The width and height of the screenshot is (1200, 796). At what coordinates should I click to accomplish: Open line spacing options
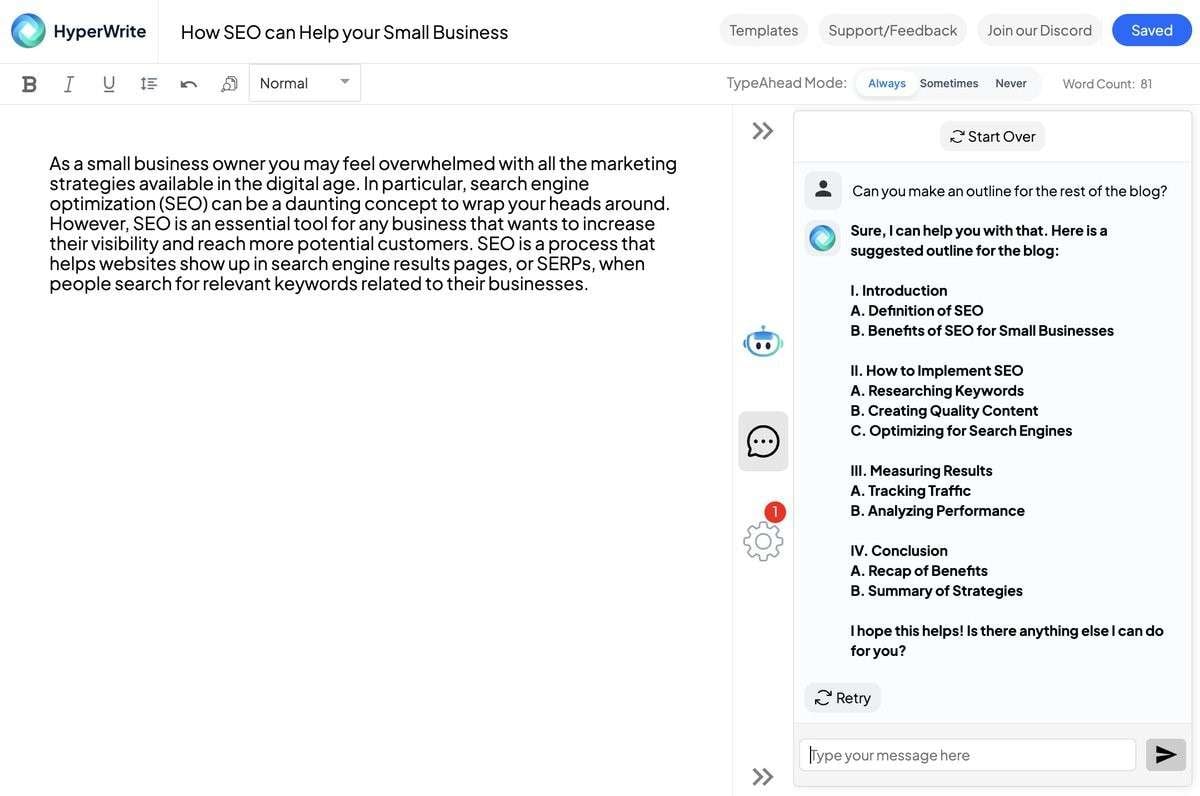[x=149, y=84]
